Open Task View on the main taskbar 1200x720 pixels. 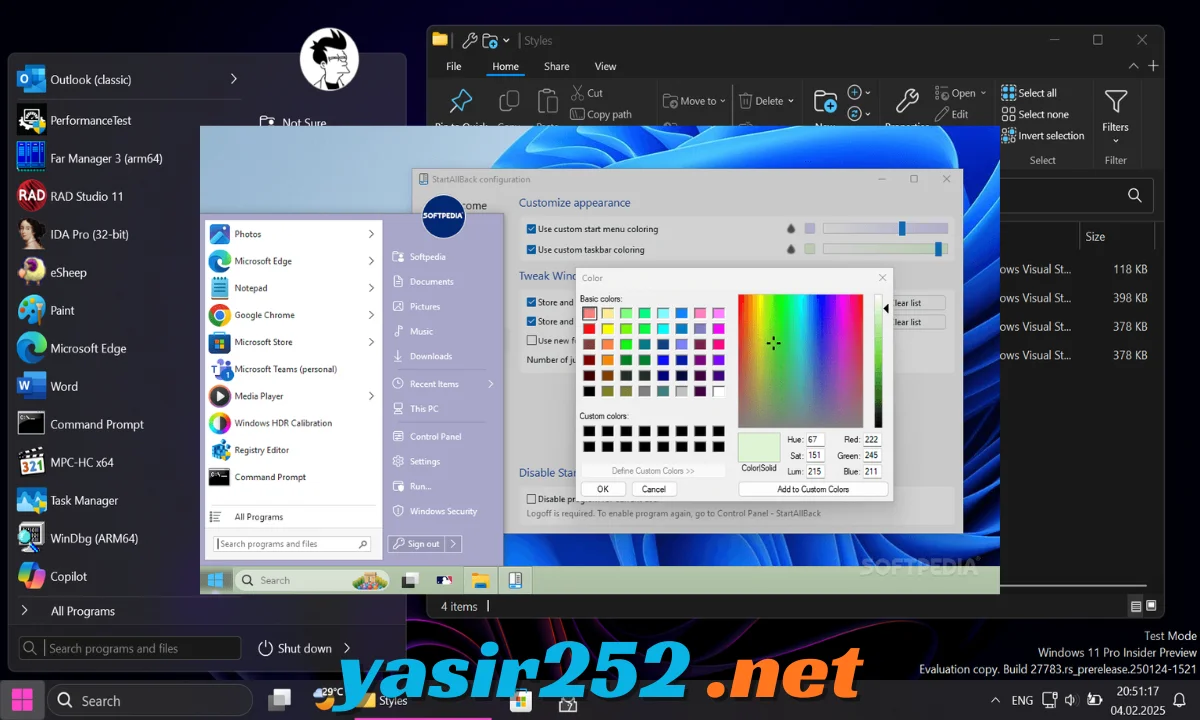coord(280,700)
